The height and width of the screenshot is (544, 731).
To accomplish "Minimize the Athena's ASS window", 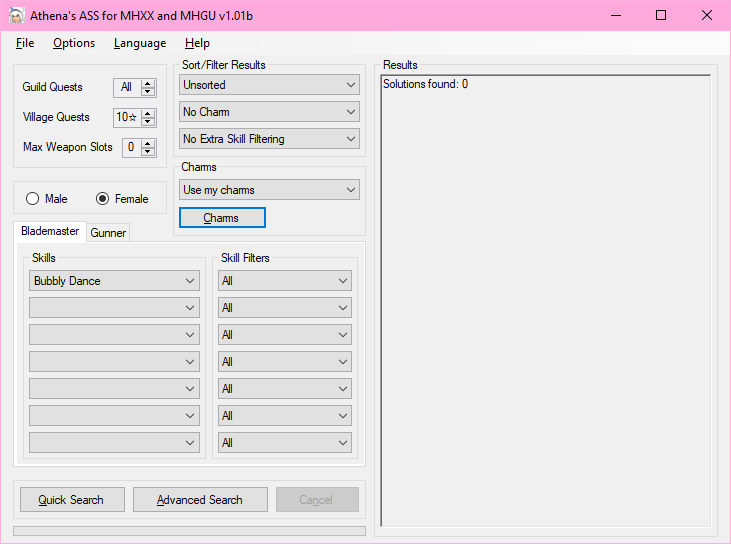I will click(616, 15).
